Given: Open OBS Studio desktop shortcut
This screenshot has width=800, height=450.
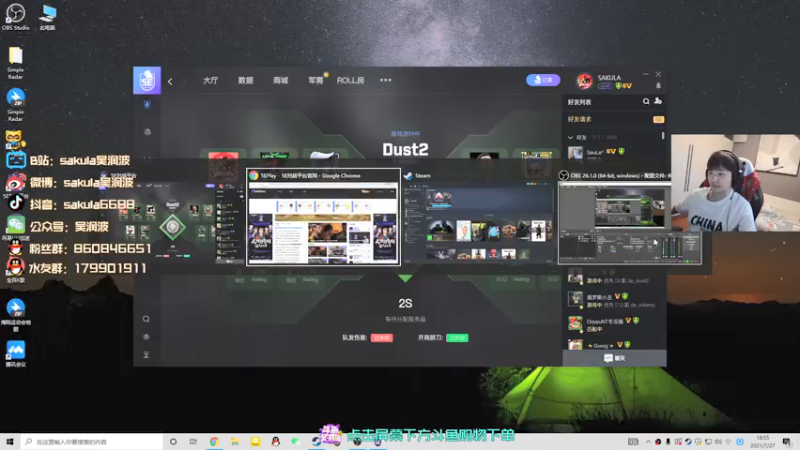Looking at the screenshot, I should (15, 17).
